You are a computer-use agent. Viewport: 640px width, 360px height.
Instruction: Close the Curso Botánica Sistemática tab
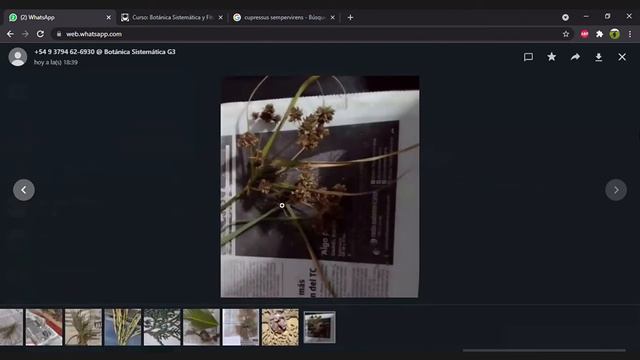tap(220, 18)
